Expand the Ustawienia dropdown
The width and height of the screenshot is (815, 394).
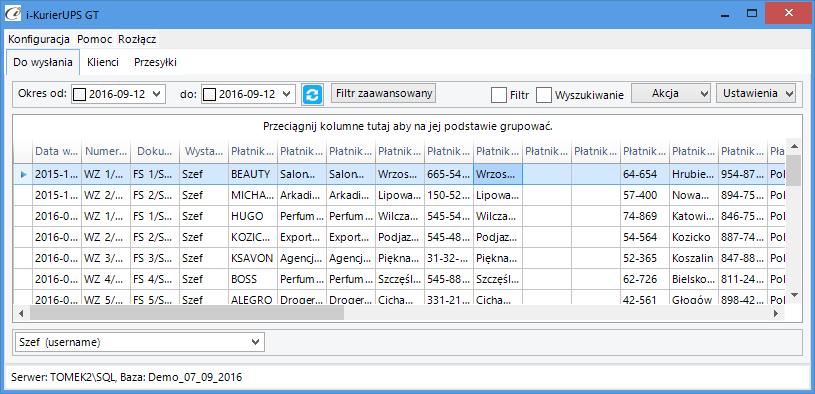click(x=756, y=94)
